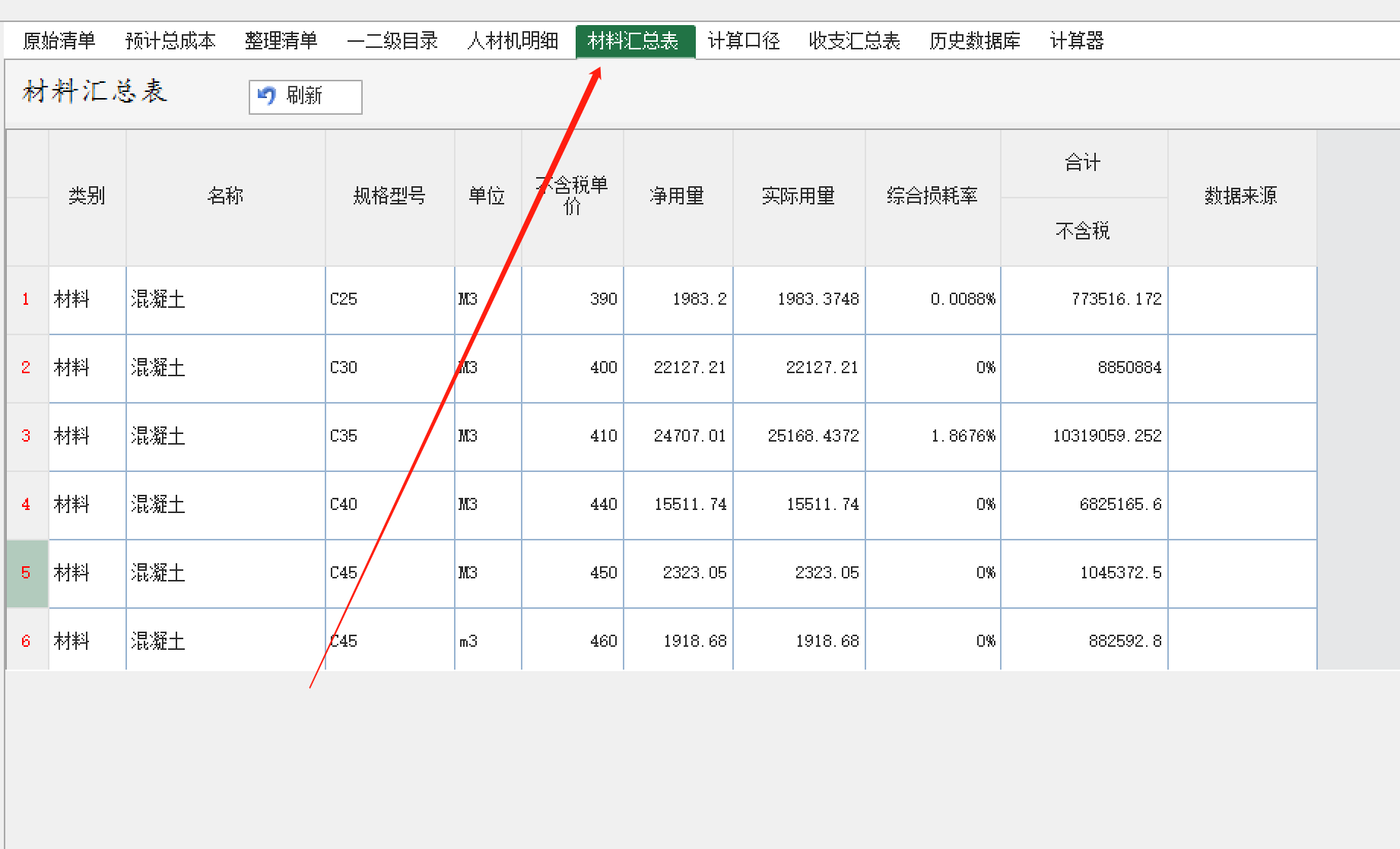The width and height of the screenshot is (1400, 849).
Task: Select row 1 via its row number
Action: point(27,299)
